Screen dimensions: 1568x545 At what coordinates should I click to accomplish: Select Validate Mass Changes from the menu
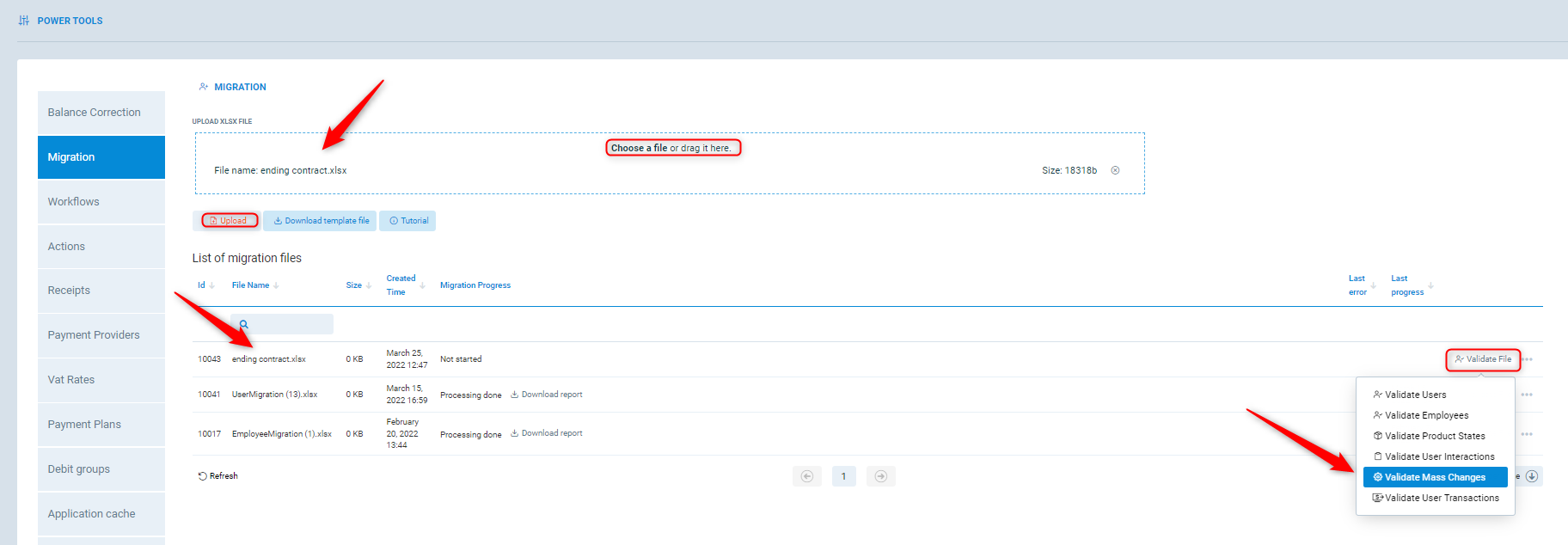1434,477
